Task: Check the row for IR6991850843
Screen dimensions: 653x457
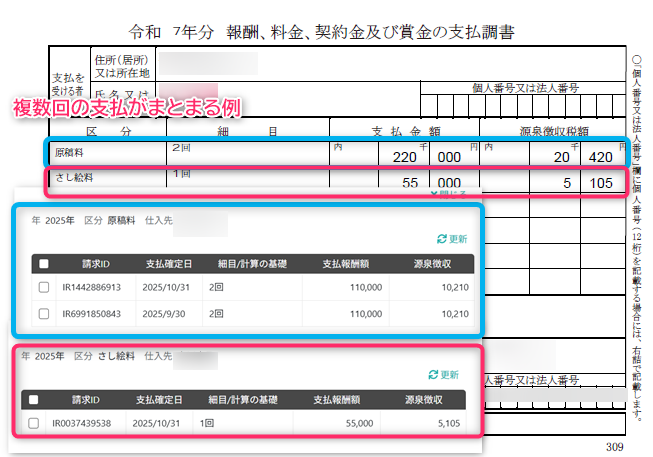Action: coord(43,313)
